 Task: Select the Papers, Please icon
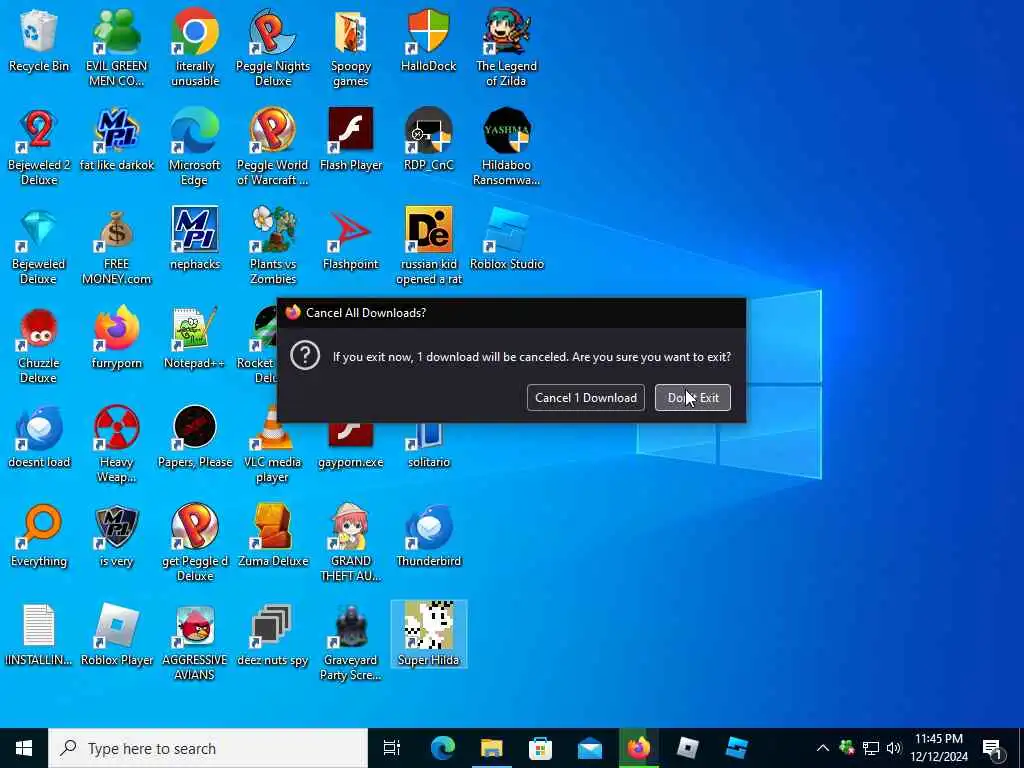(x=195, y=438)
